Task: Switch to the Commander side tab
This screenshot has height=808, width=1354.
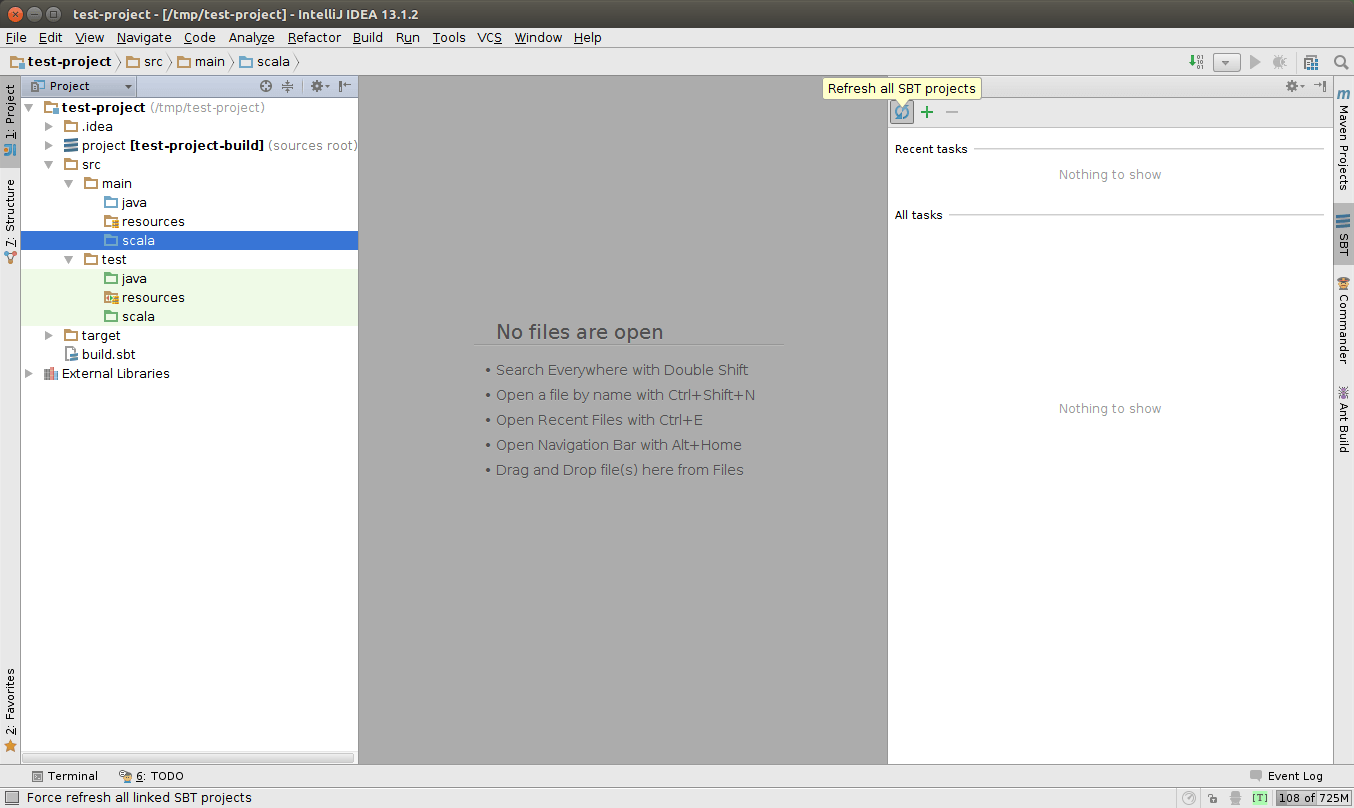Action: coord(1344,321)
